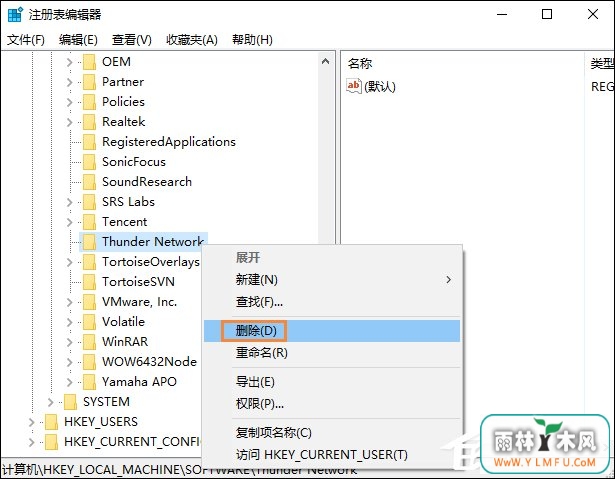Select the Thunder Network key label
Viewport: 615px width, 479px height.
point(153,242)
